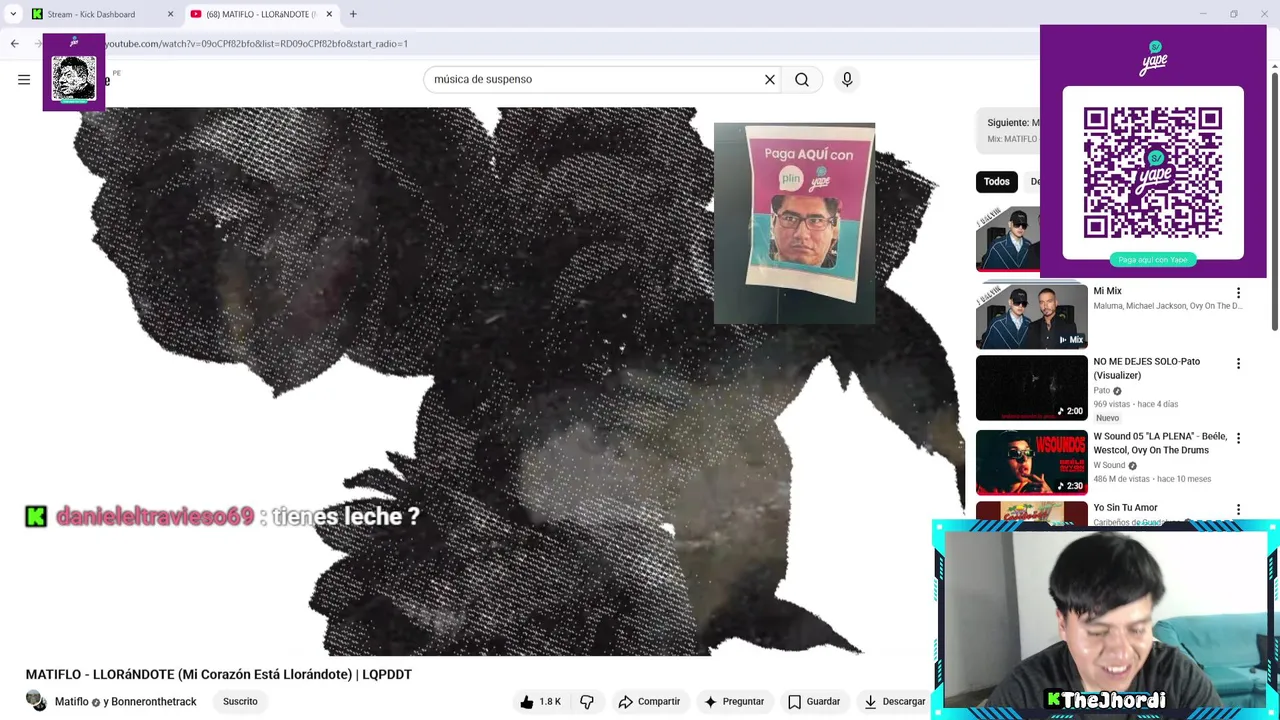Select the Todos filter chip
This screenshot has width=1280, height=720.
[x=996, y=182]
